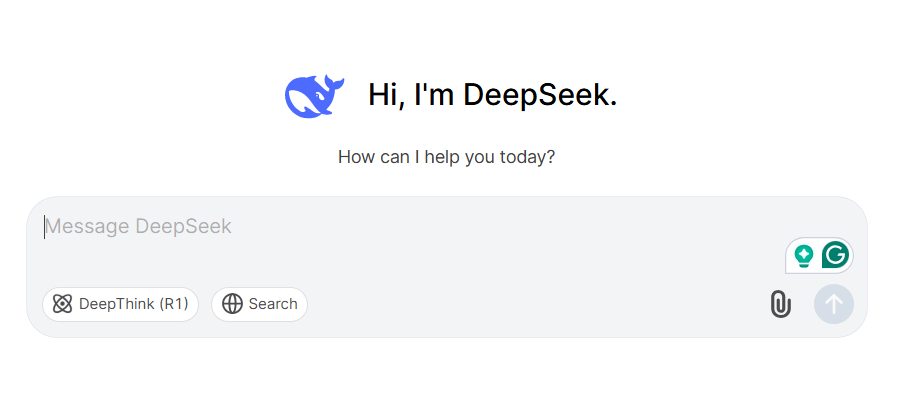Click the empty area between Search and paperclip
Image resolution: width=923 pixels, height=400 pixels.
[x=536, y=304]
